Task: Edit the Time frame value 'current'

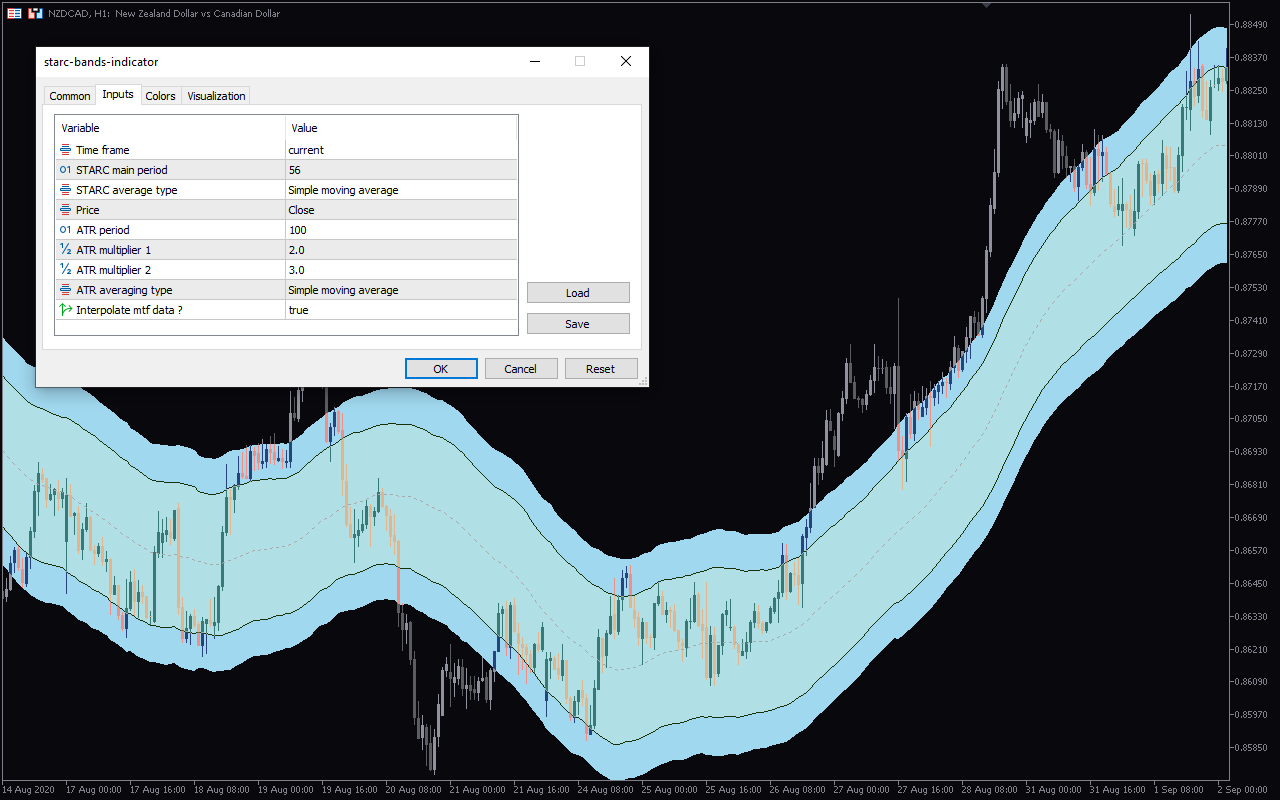Action: 401,150
